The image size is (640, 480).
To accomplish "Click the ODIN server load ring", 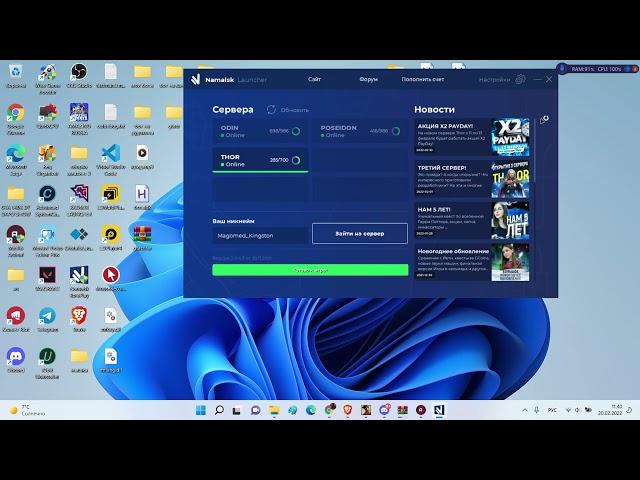I will [x=296, y=131].
